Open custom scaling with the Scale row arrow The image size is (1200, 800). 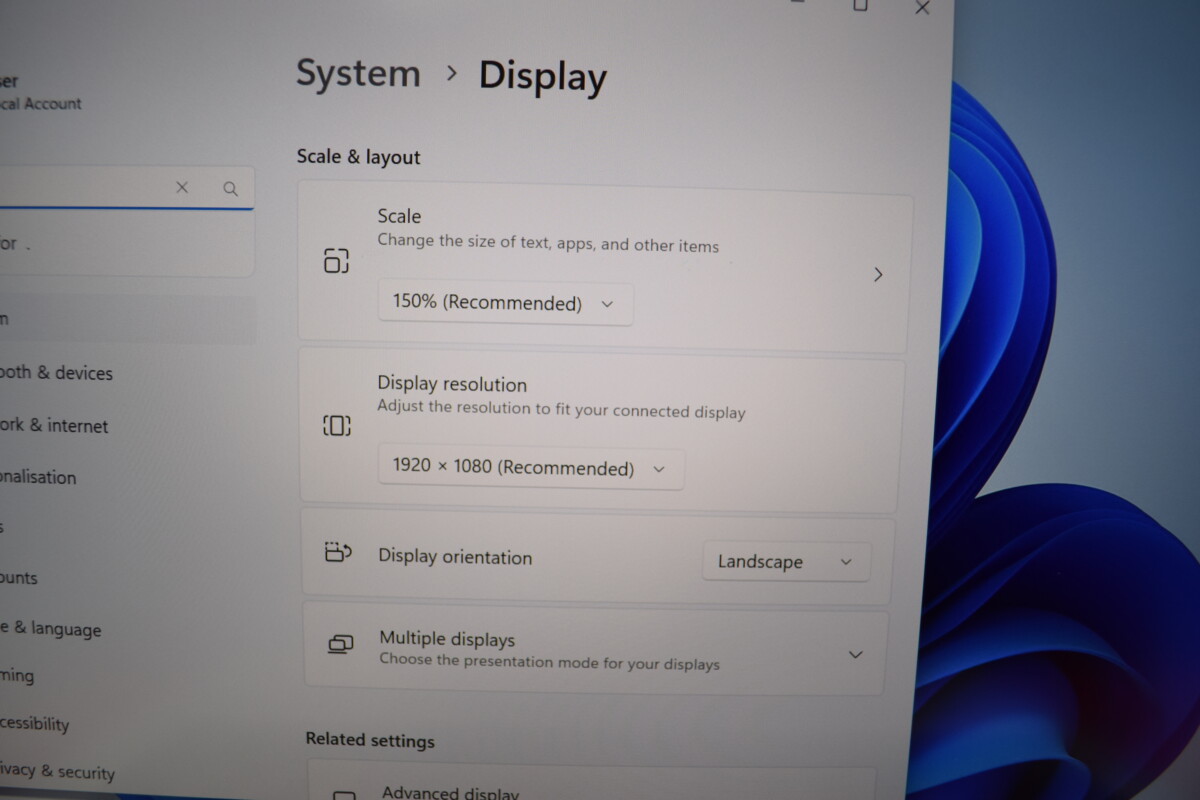point(878,275)
